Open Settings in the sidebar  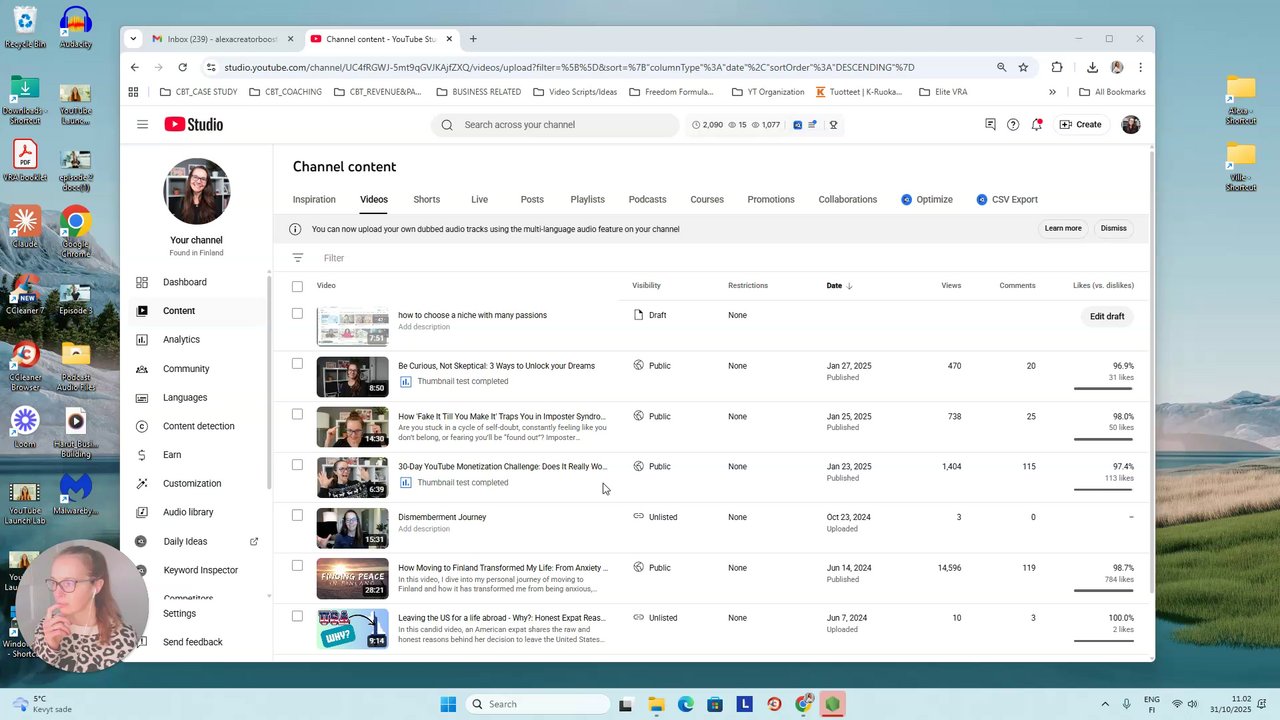[x=180, y=613]
